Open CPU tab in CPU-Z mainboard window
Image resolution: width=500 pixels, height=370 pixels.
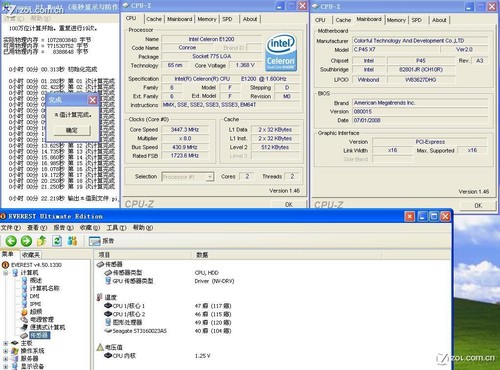(320, 20)
